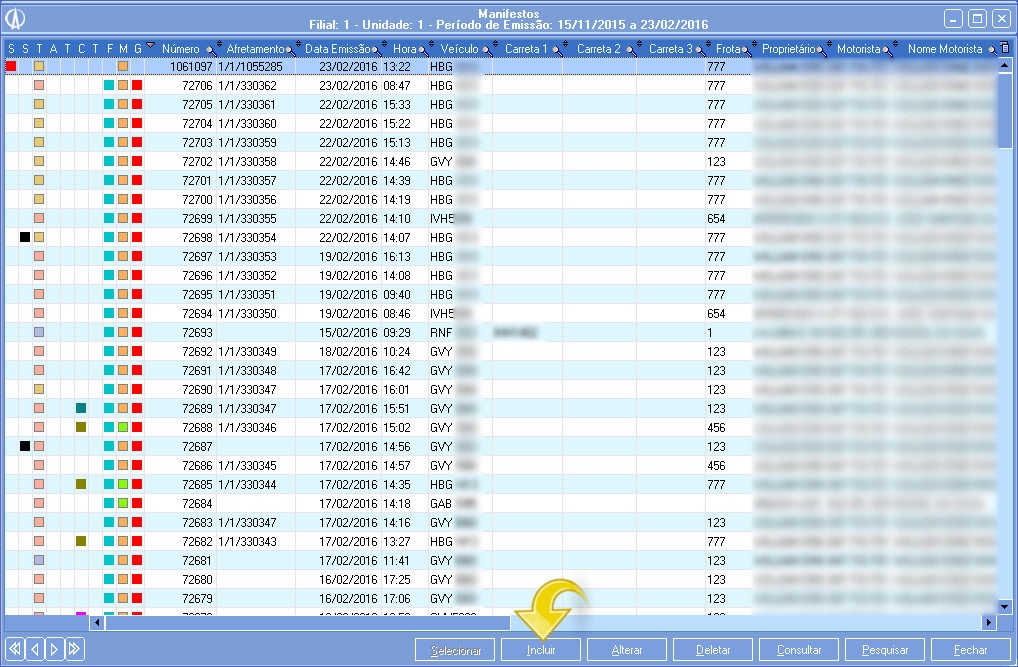Click the Frota column header
Viewport: 1018px width, 667px height.
coord(728,48)
